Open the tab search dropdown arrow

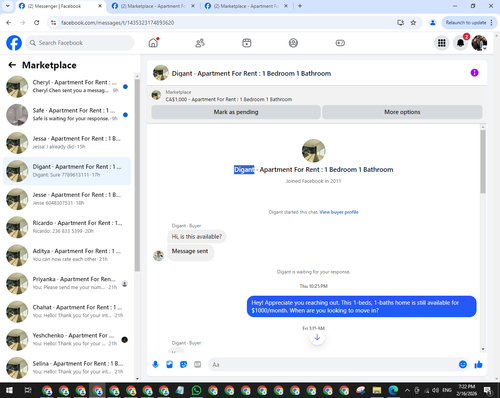[8, 6]
